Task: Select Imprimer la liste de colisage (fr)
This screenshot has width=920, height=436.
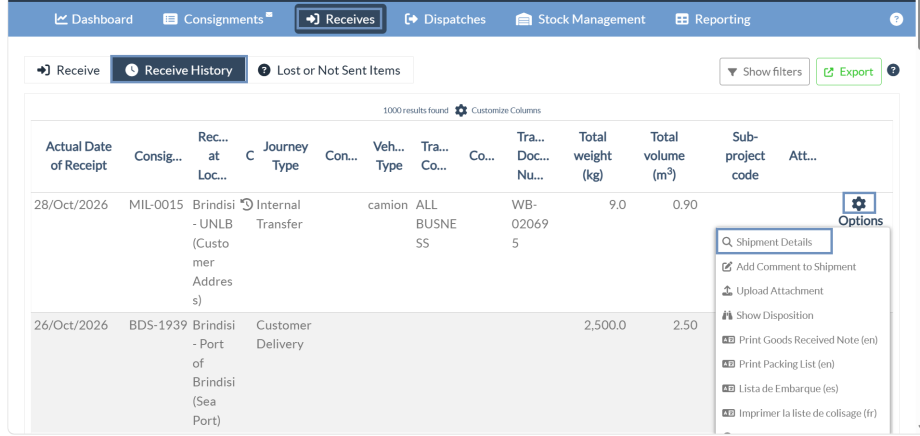Action: (799, 413)
